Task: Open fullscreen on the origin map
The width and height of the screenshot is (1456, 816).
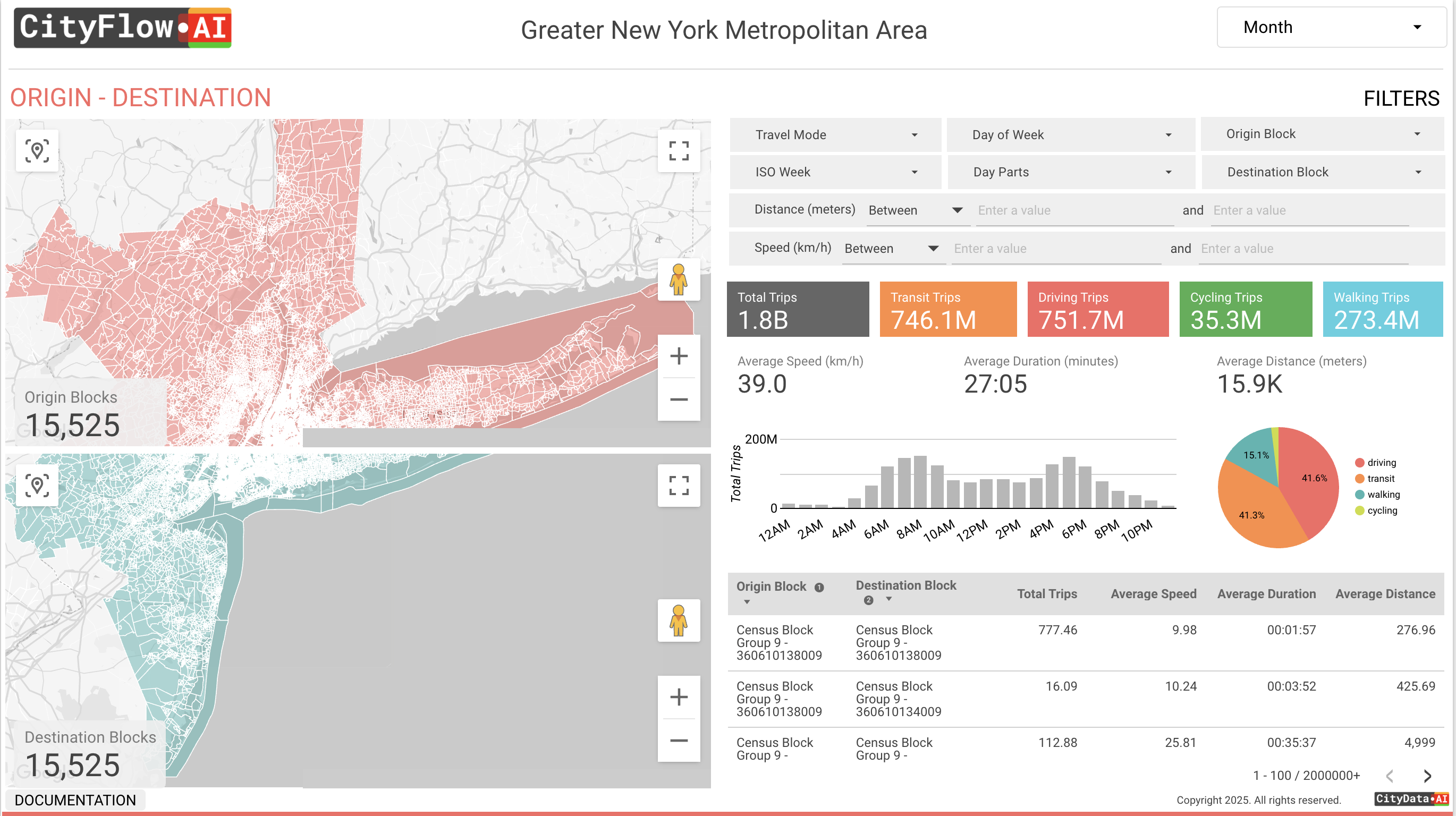Action: (678, 151)
